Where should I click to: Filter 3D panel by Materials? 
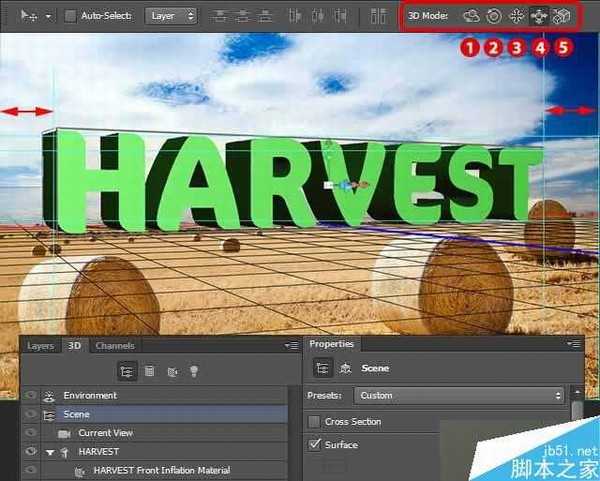pos(171,370)
